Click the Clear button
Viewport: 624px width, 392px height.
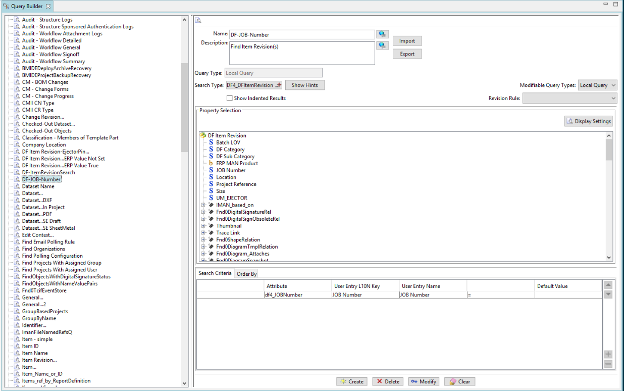460,381
